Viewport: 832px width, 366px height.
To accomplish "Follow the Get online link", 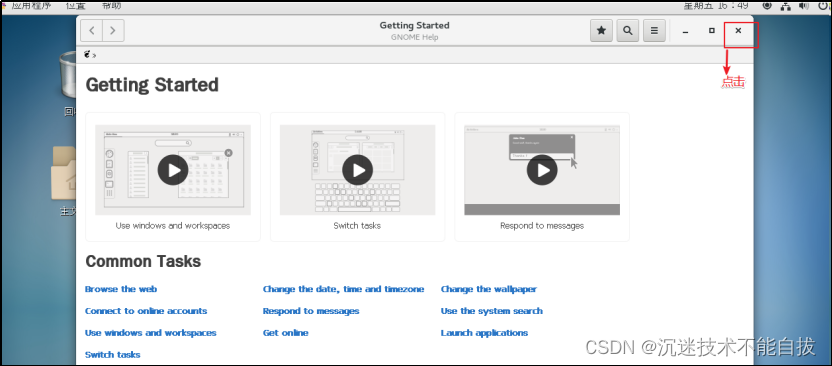I will pyautogui.click(x=285, y=333).
